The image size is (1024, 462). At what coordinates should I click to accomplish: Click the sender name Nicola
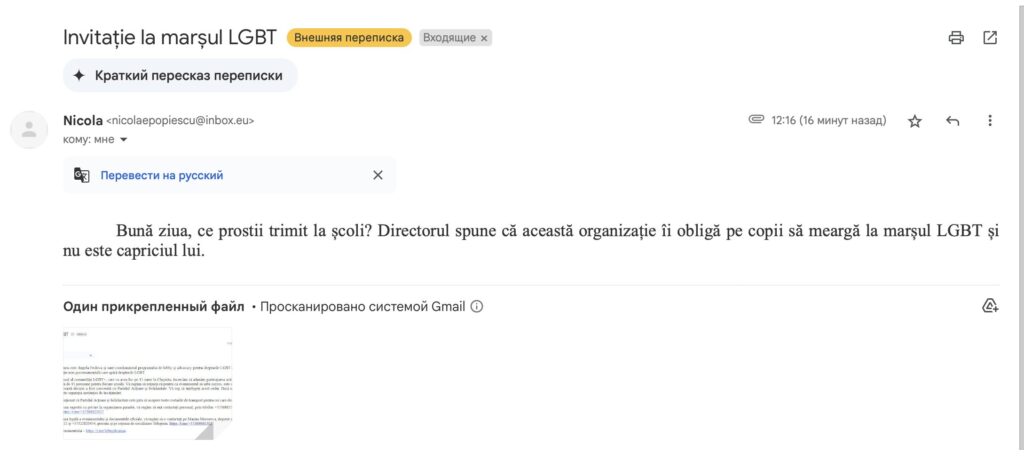(83, 121)
